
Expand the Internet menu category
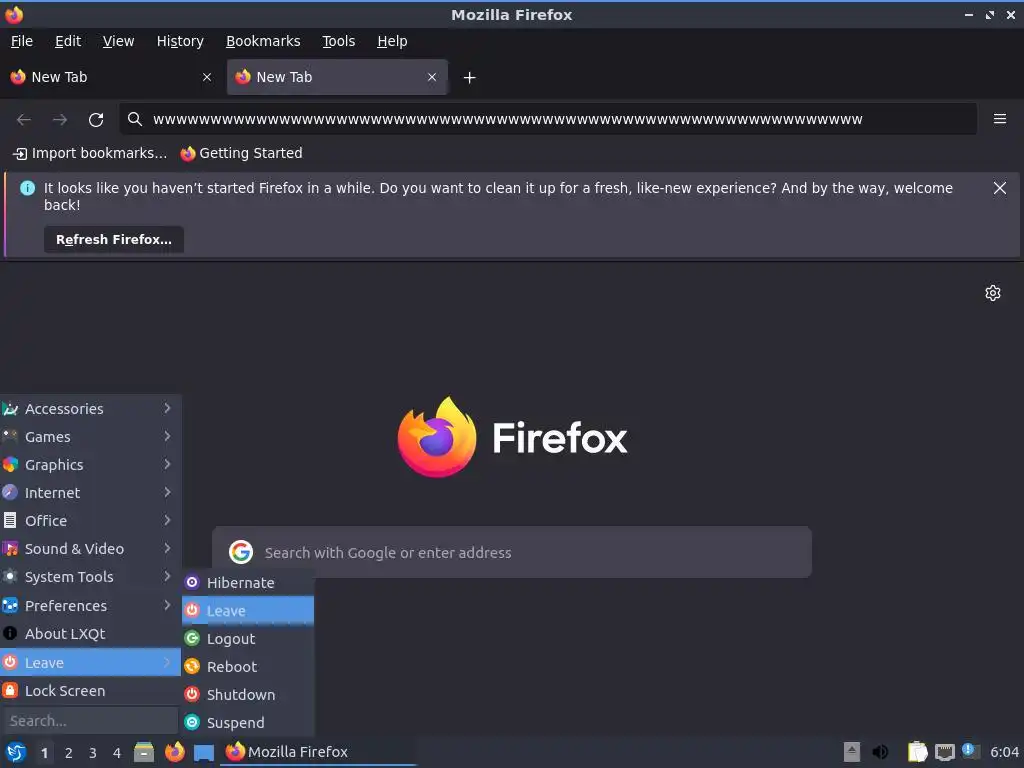tap(90, 493)
